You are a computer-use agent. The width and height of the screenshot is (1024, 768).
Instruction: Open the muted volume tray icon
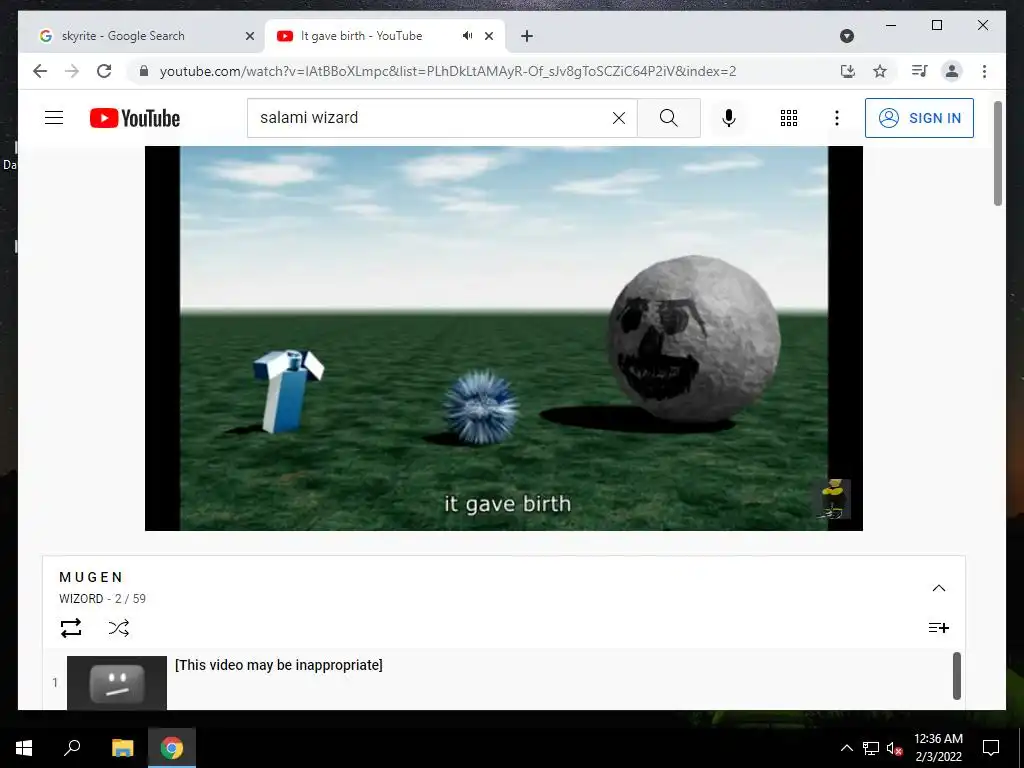coord(895,748)
